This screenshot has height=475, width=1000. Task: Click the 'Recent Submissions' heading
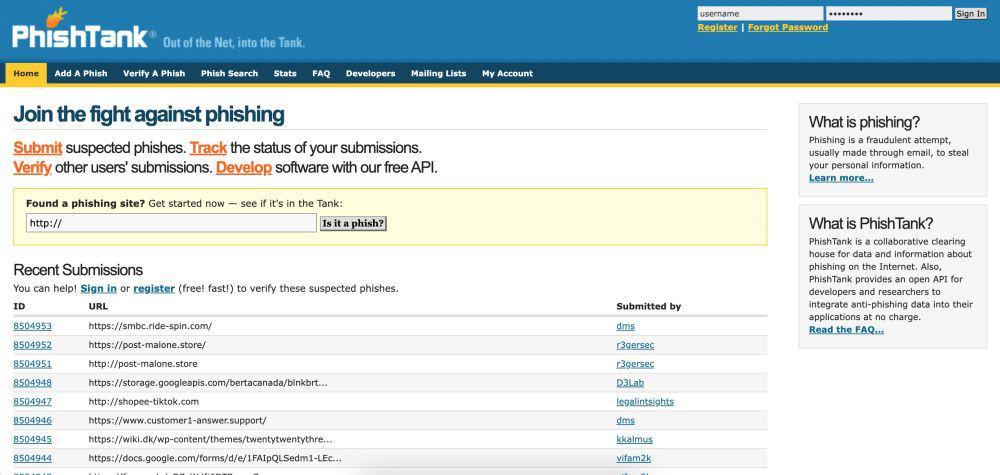pos(78,270)
